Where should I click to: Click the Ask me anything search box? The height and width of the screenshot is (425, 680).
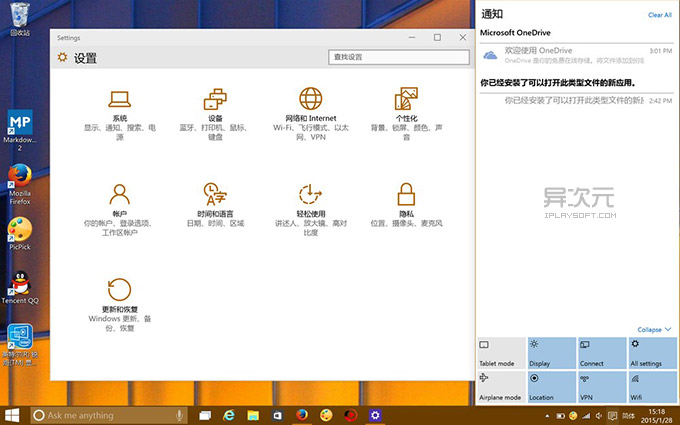(108, 415)
